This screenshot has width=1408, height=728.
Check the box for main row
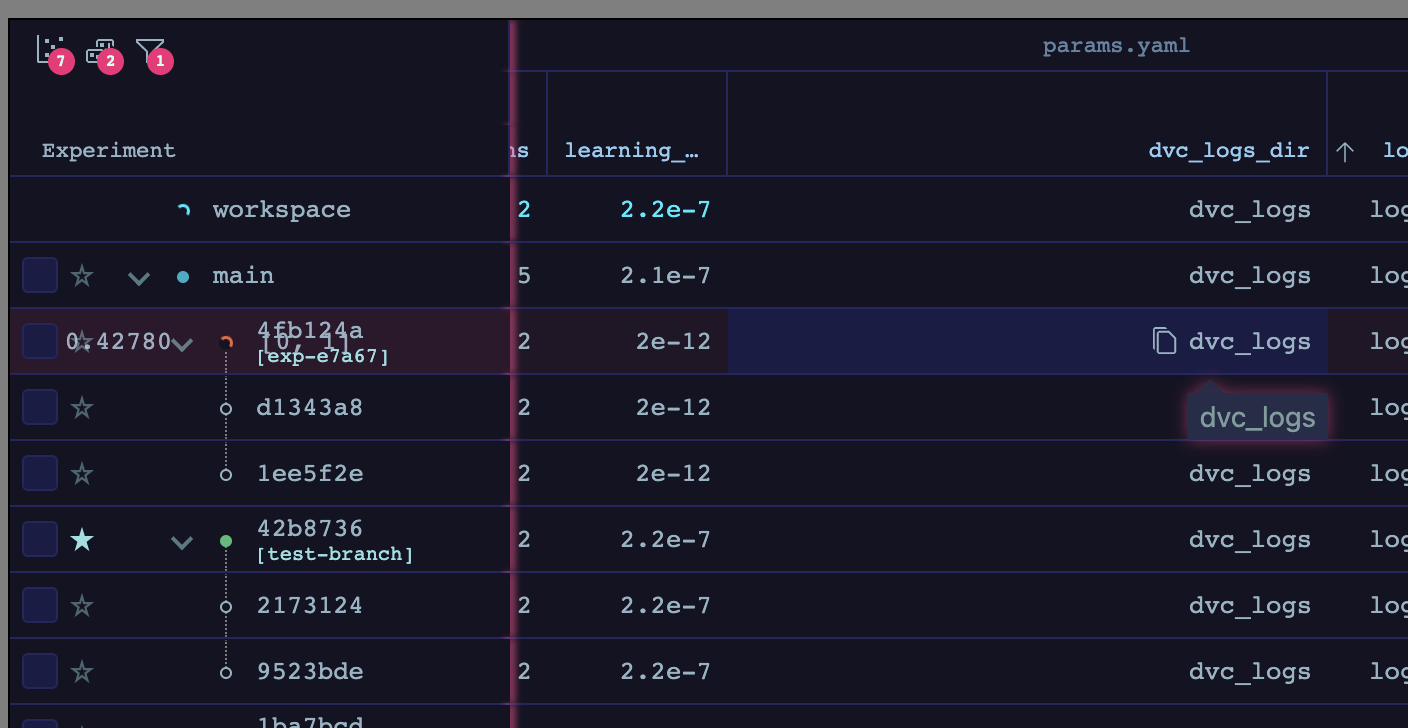tap(40, 275)
